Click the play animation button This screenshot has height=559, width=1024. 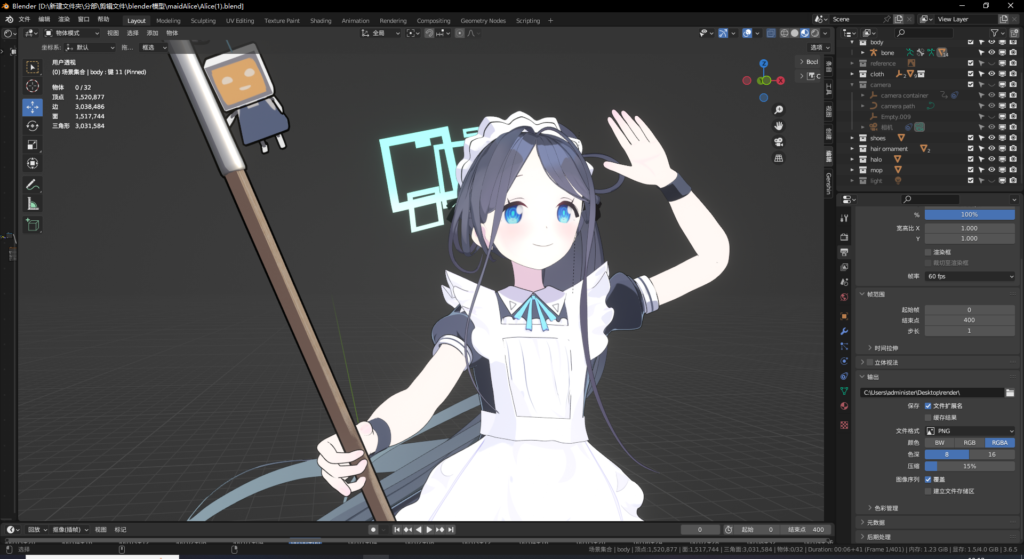coord(429,530)
